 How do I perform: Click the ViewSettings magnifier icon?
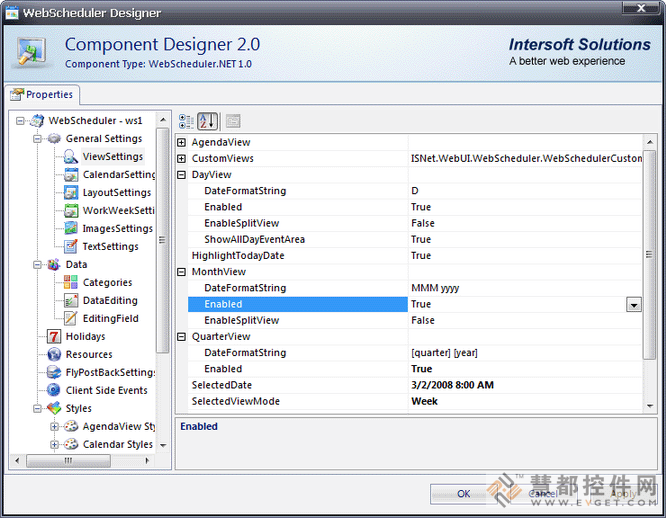[x=71, y=157]
